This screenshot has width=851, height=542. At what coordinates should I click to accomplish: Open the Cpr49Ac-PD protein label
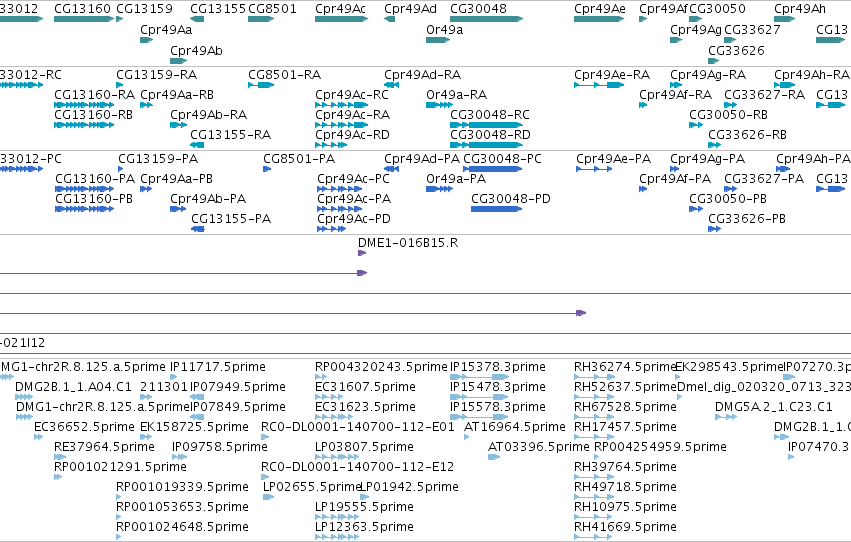point(354,219)
